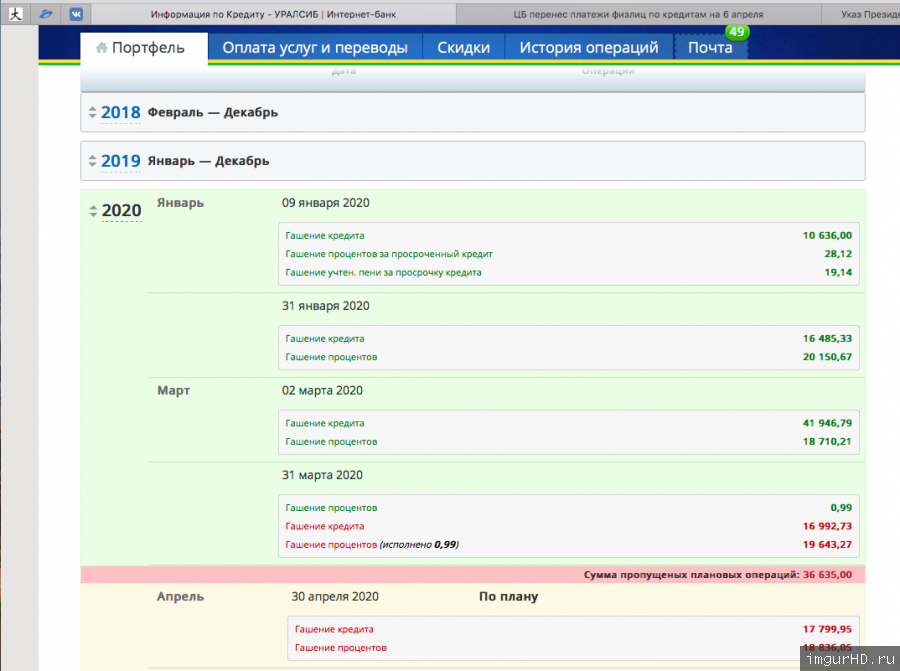The image size is (900, 671).
Task: Click date 31 марта 2020
Action: click(322, 475)
